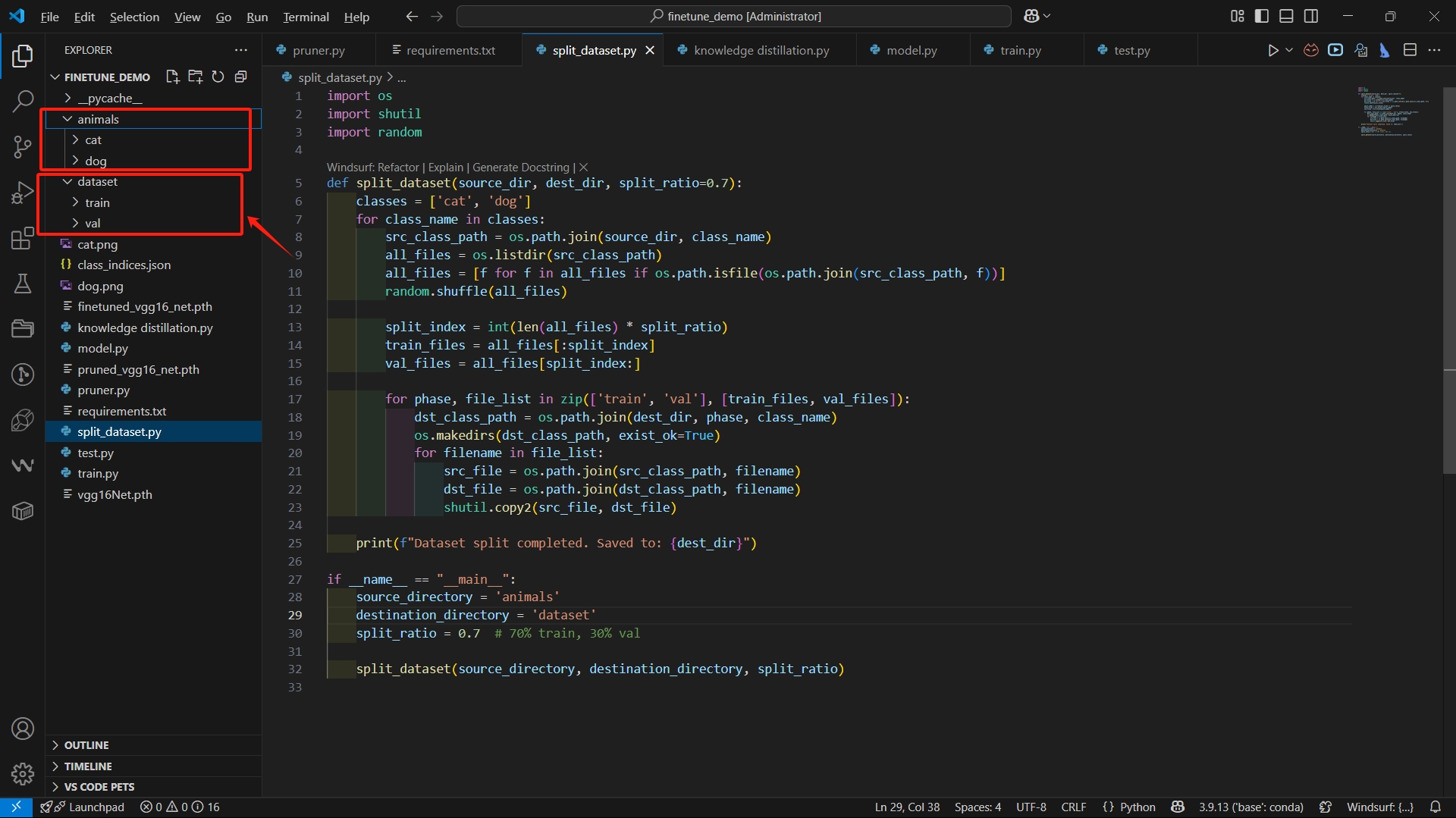Go back in navigation history
The width and height of the screenshot is (1456, 818).
tap(412, 16)
